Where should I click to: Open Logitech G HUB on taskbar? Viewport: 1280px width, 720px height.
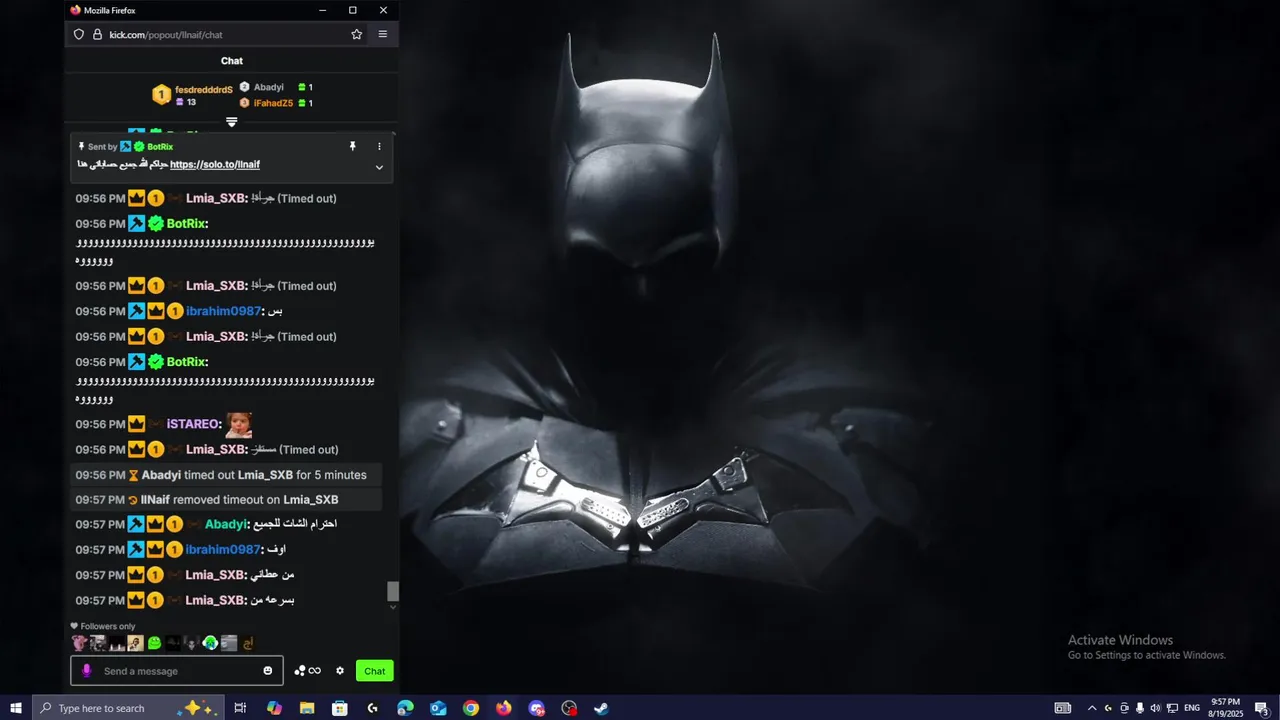pos(372,708)
